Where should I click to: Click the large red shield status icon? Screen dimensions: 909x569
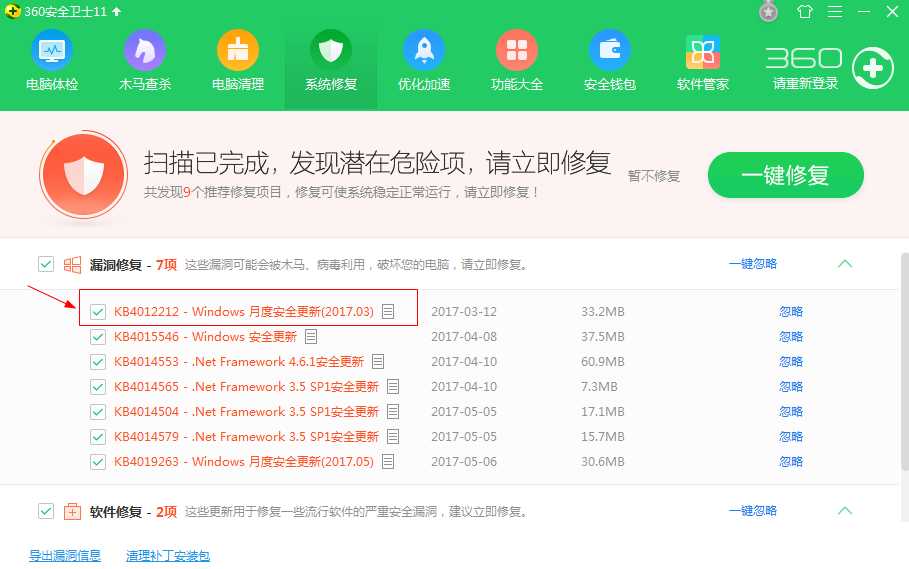tap(84, 174)
